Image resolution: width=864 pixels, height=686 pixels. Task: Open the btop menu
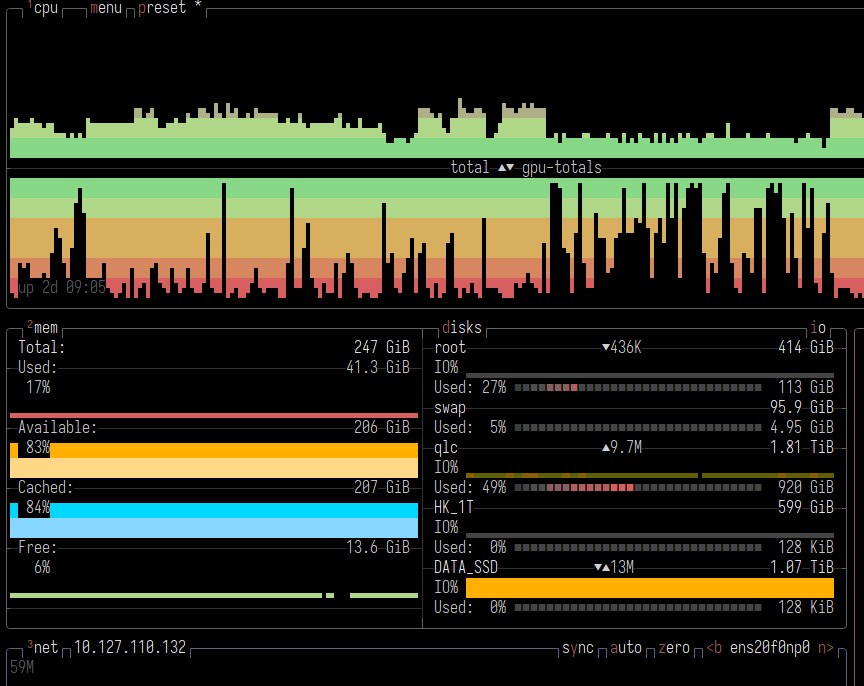coord(105,8)
